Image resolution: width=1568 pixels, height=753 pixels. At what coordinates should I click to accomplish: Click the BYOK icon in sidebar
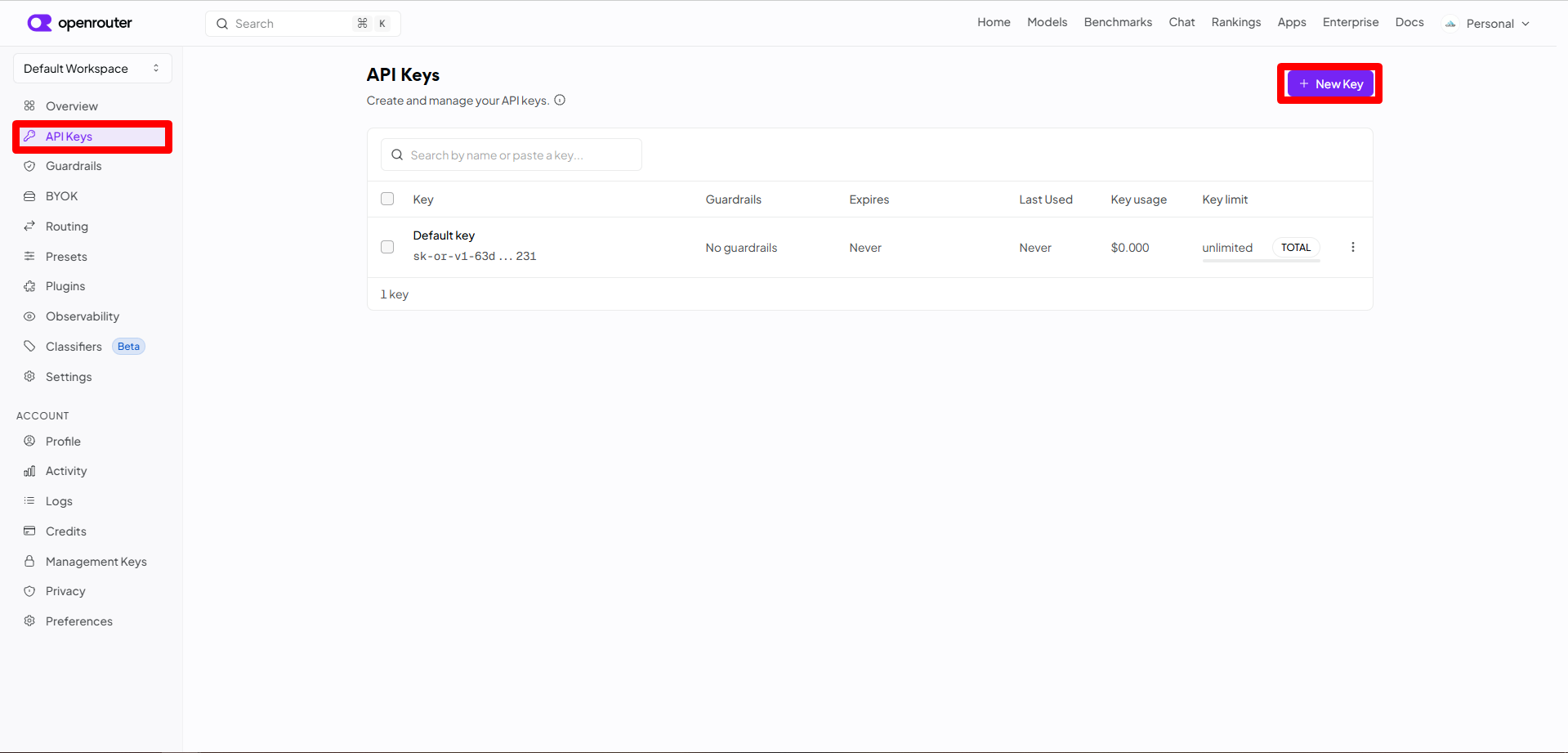tap(29, 196)
